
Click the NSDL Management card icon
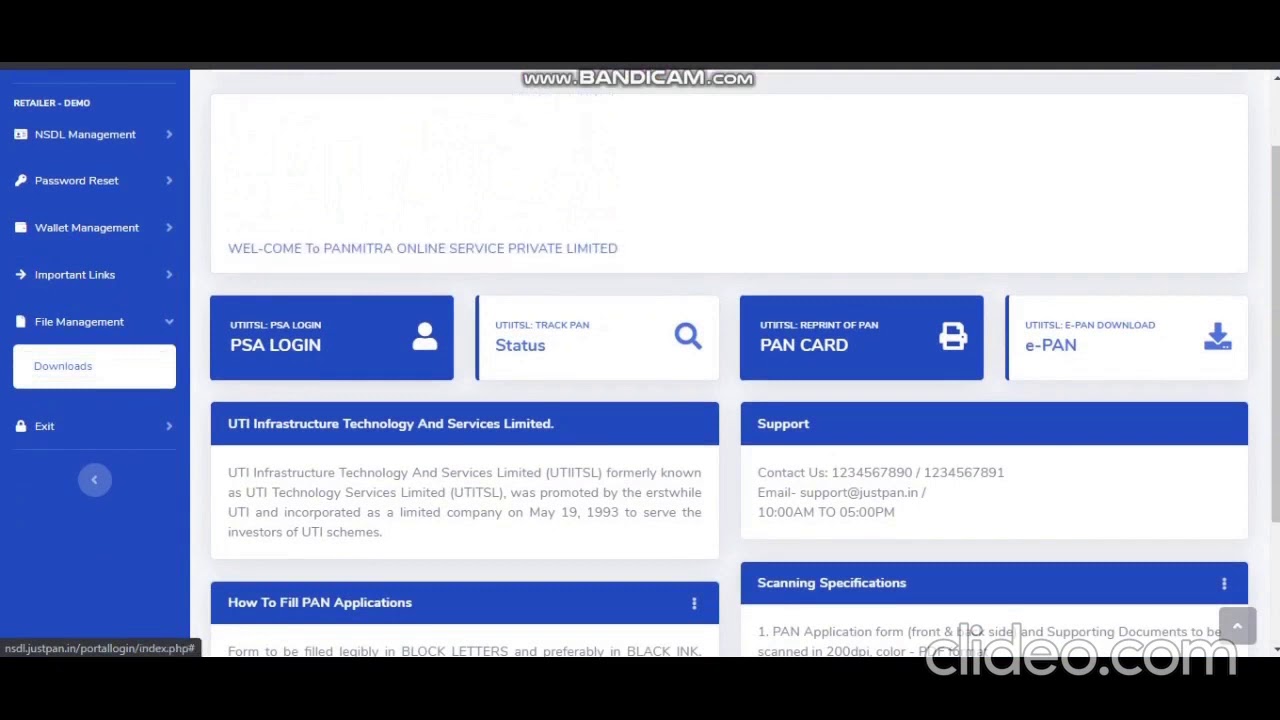tap(20, 134)
